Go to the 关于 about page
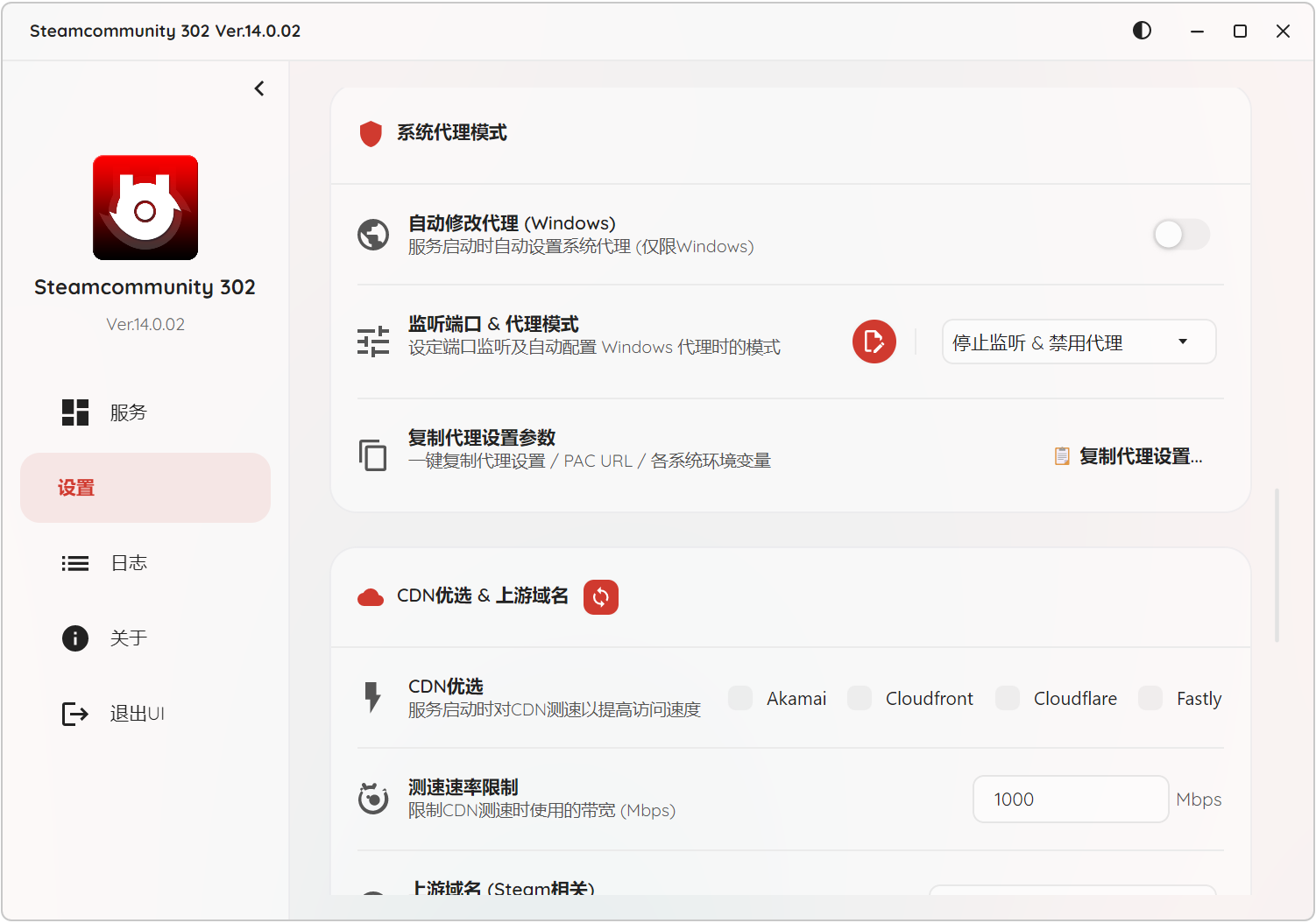The height and width of the screenshot is (923, 1316). tap(145, 638)
